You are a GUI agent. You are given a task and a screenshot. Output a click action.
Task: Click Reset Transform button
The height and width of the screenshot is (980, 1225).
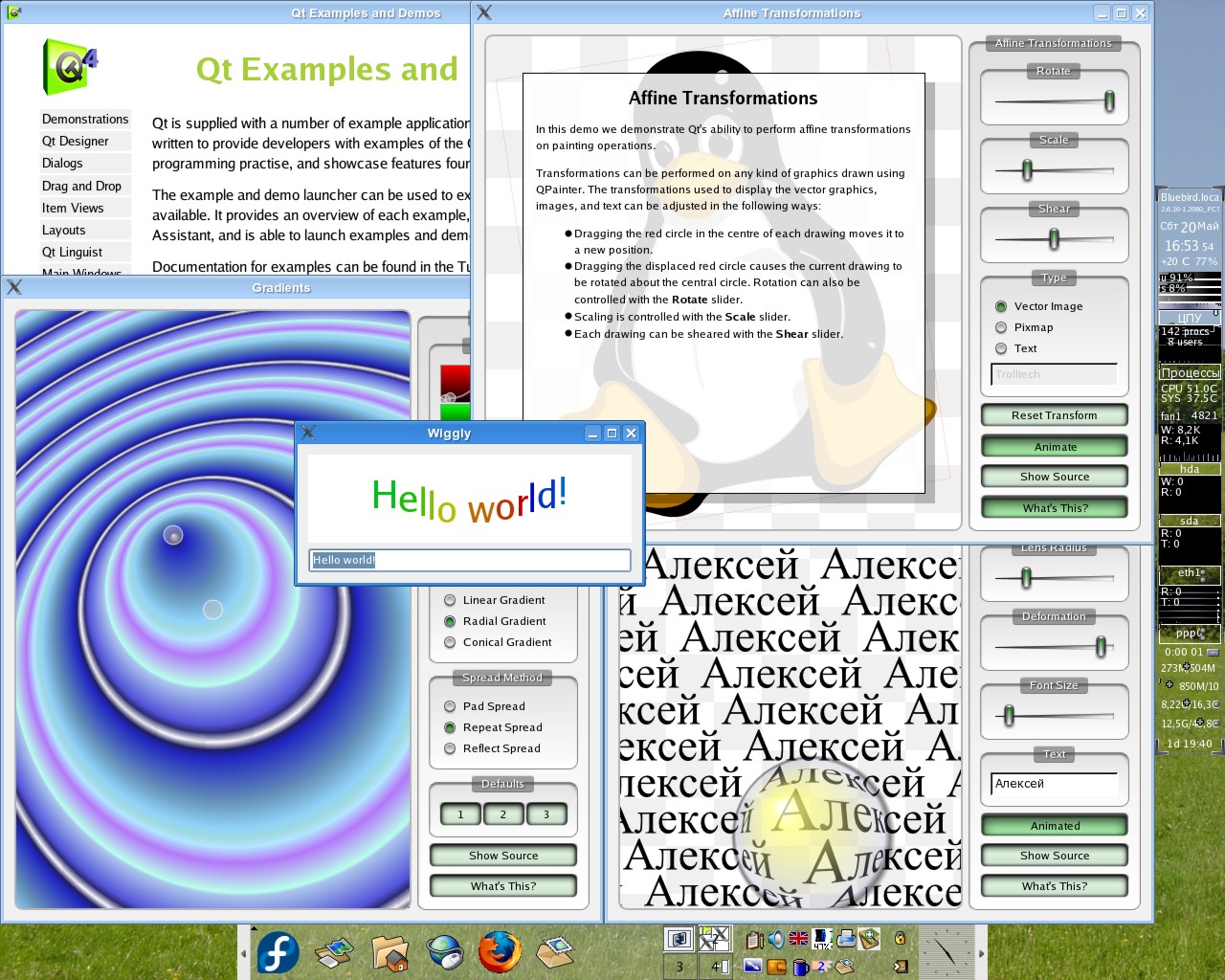[1055, 415]
